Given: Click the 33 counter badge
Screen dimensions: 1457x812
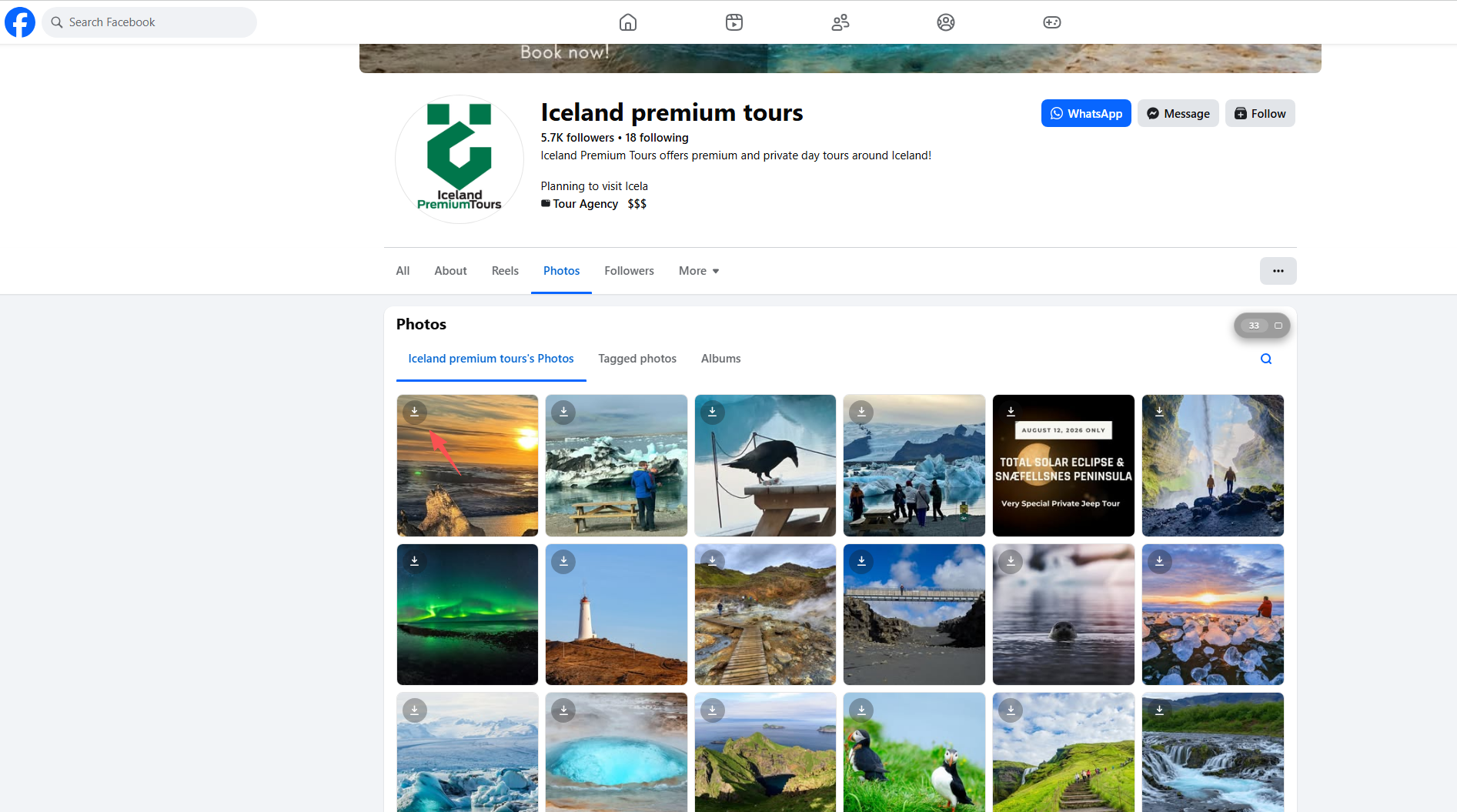Looking at the screenshot, I should click(1254, 326).
